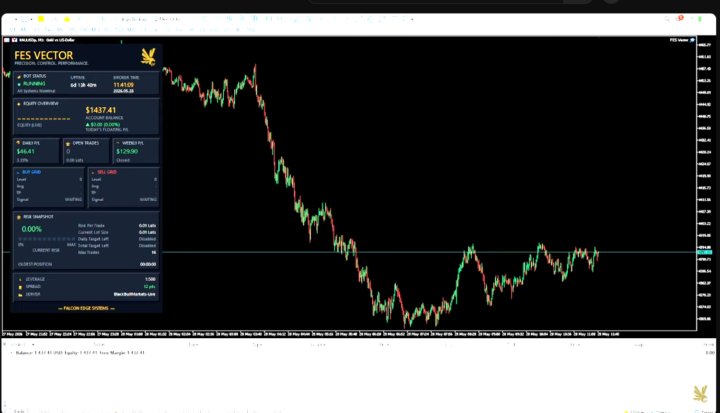720x413 pixels.
Task: Click the TODAY'S FLOATING P/L label
Action: tap(107, 130)
